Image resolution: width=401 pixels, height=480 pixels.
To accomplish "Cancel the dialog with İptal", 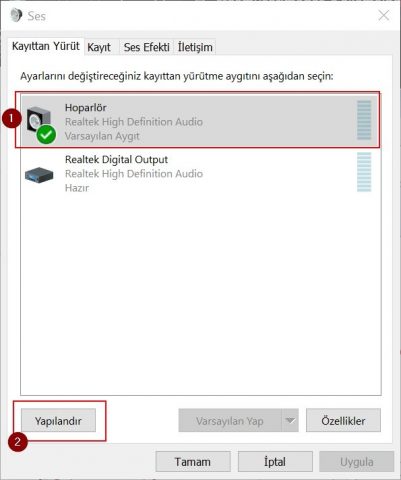I will tap(275, 462).
